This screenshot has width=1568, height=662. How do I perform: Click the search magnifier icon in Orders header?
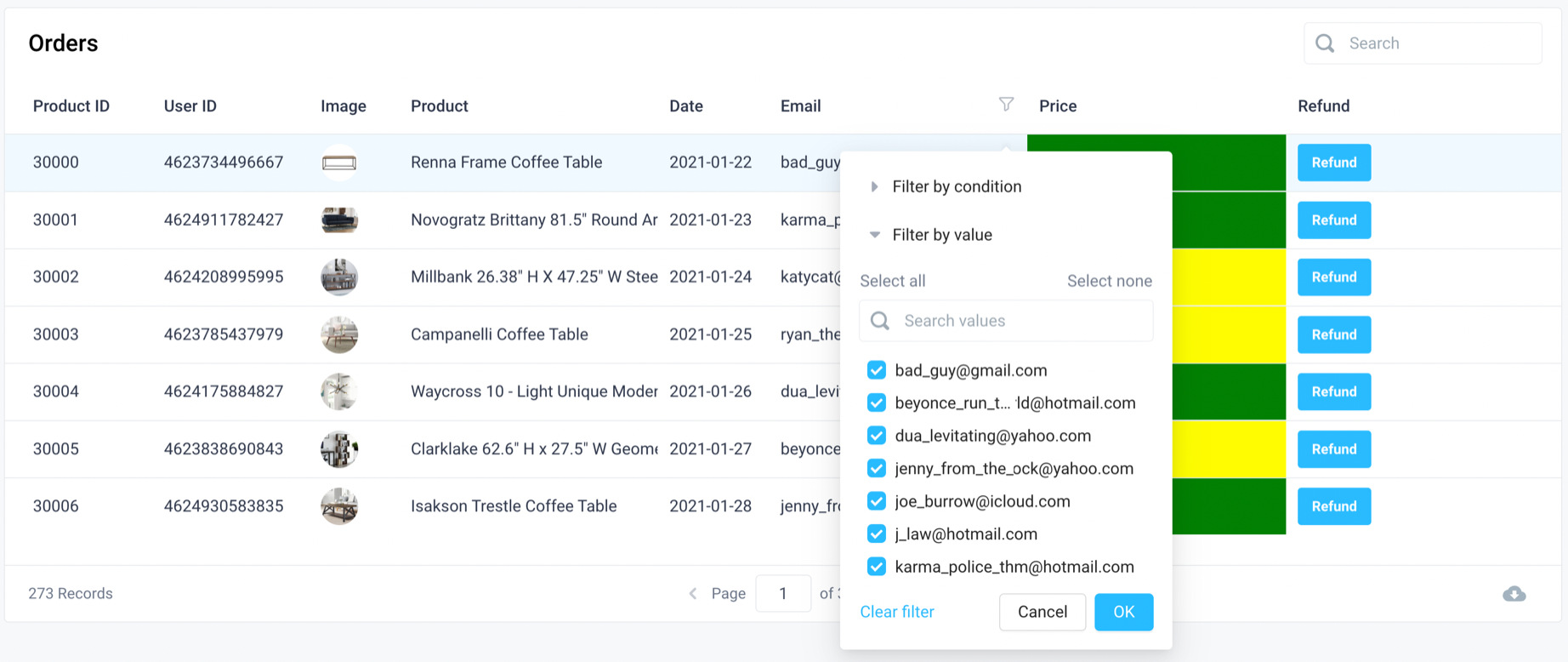pyautogui.click(x=1325, y=43)
